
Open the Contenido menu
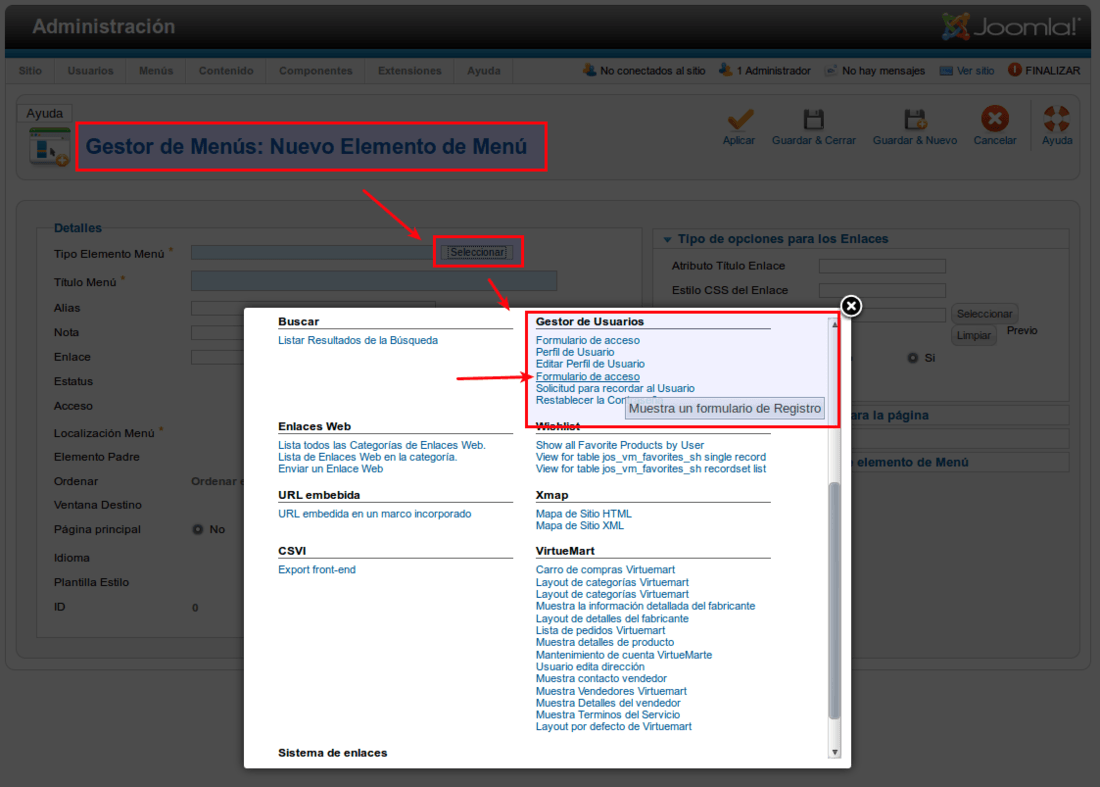[x=226, y=71]
